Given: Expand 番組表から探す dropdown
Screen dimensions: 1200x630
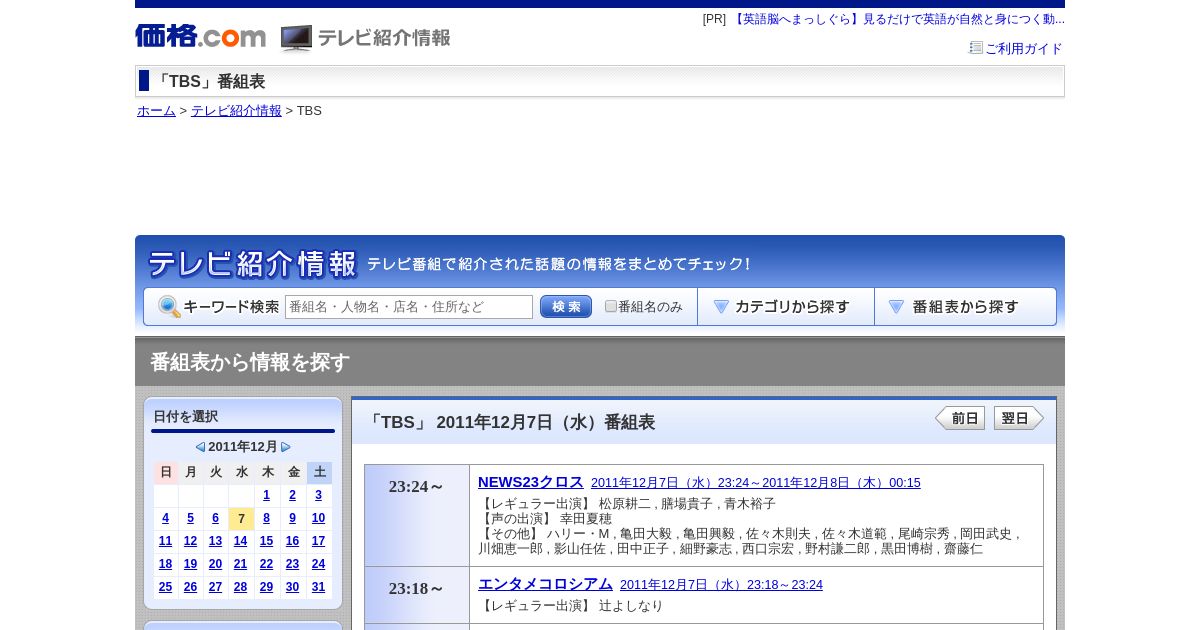Looking at the screenshot, I should pyautogui.click(x=965, y=307).
